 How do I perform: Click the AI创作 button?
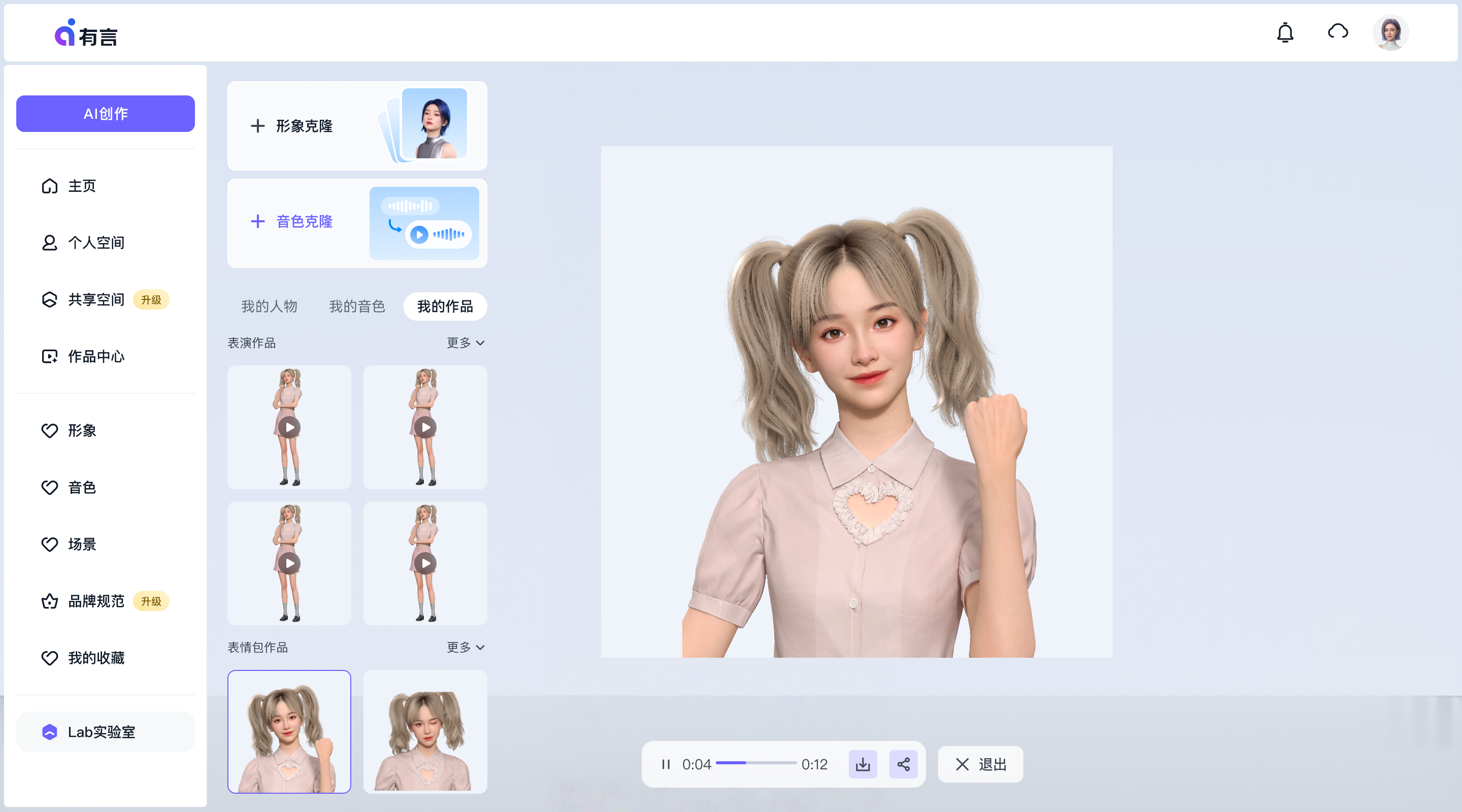(105, 114)
